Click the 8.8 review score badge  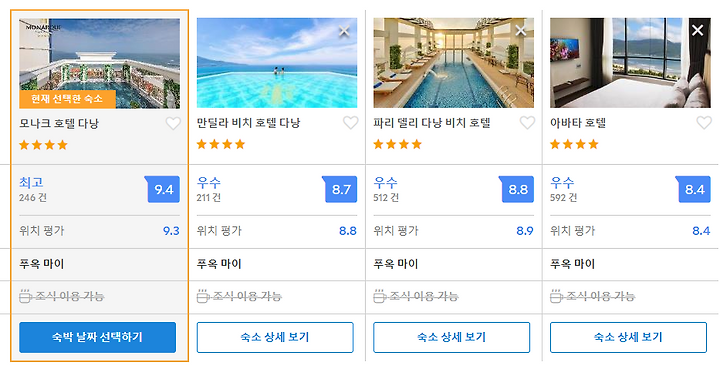pyautogui.click(x=517, y=189)
